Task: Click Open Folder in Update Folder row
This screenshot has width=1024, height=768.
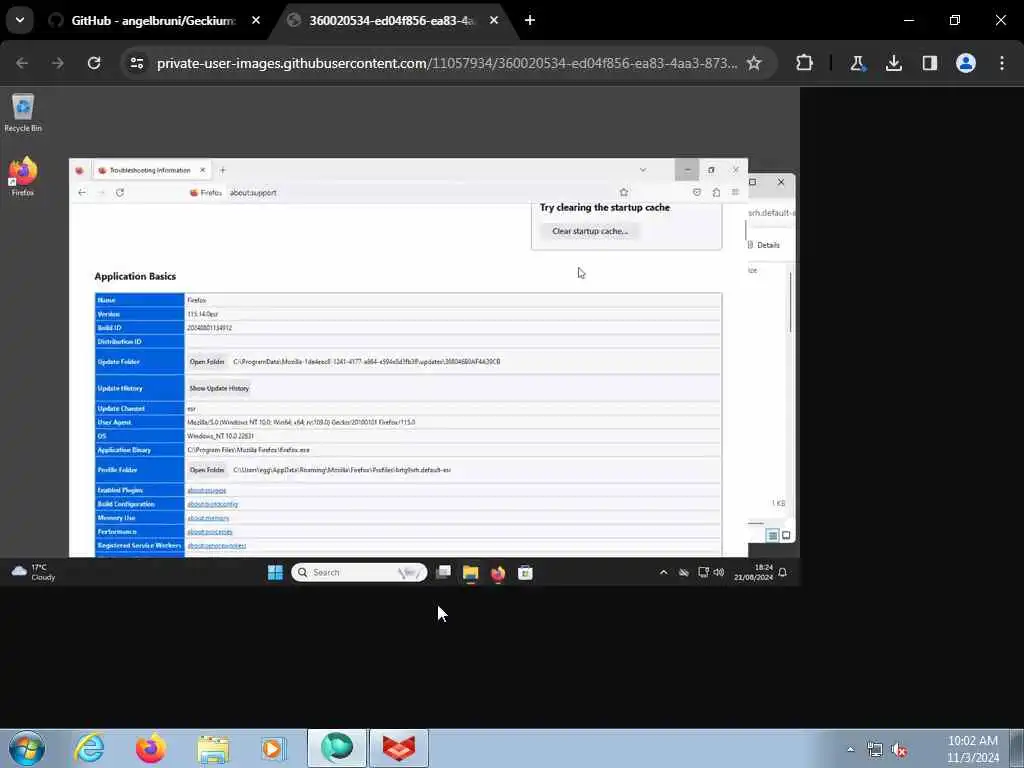Action: pos(207,362)
